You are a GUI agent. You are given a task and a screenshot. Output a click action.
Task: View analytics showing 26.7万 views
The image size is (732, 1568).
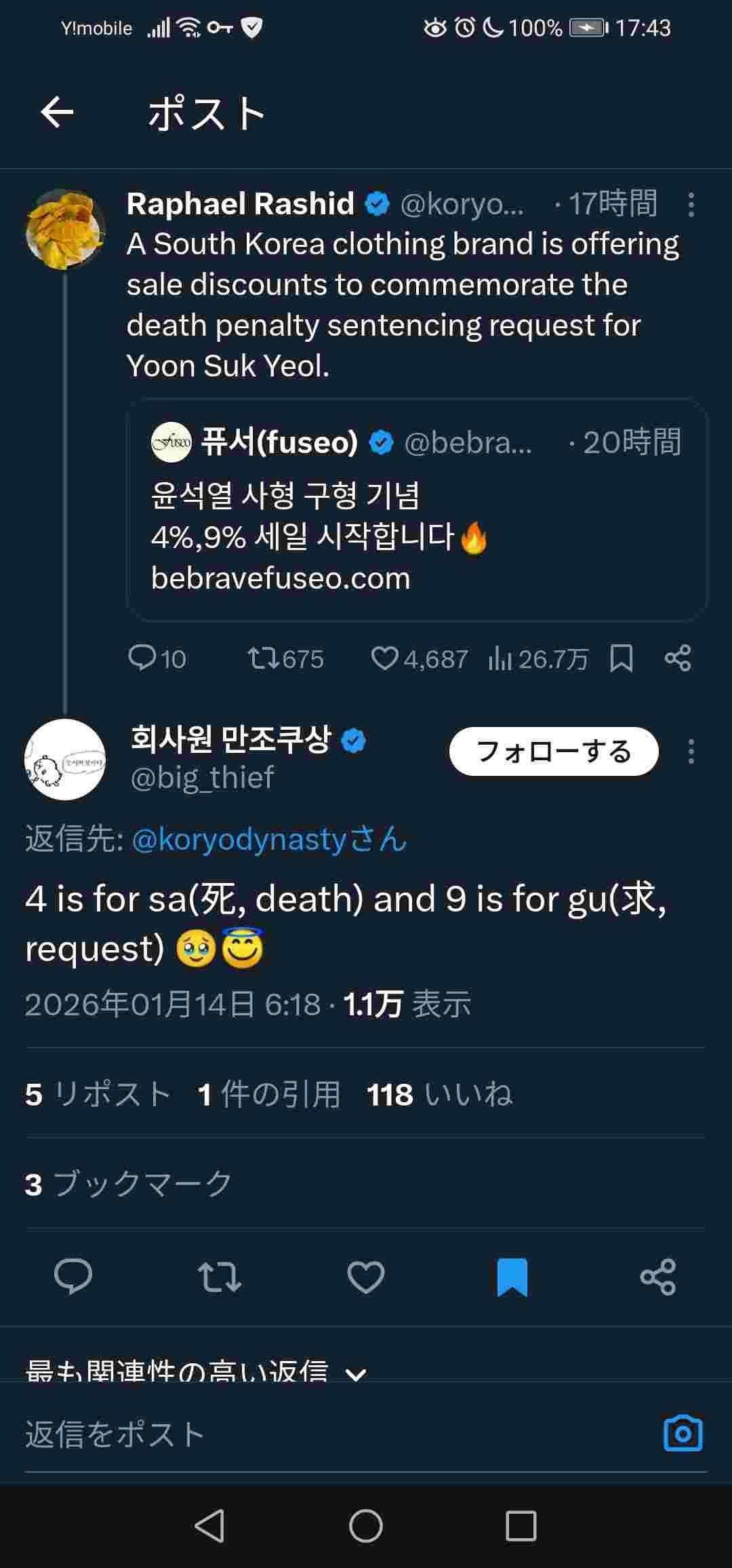(538, 658)
